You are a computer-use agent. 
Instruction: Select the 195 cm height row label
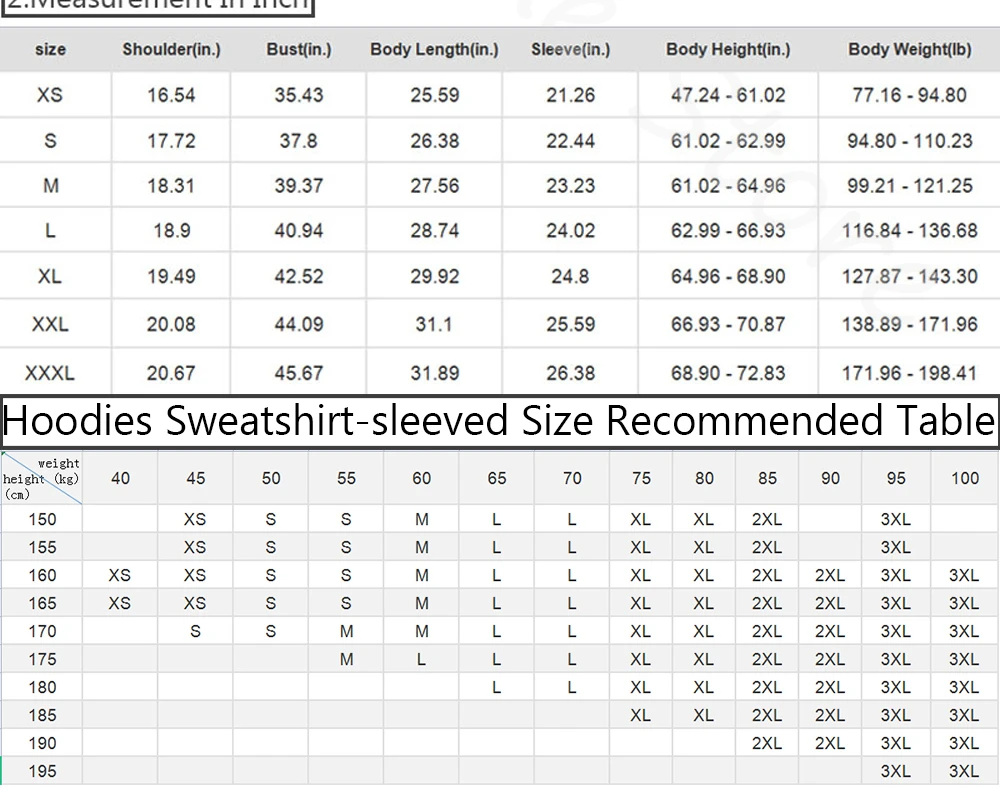click(x=42, y=771)
